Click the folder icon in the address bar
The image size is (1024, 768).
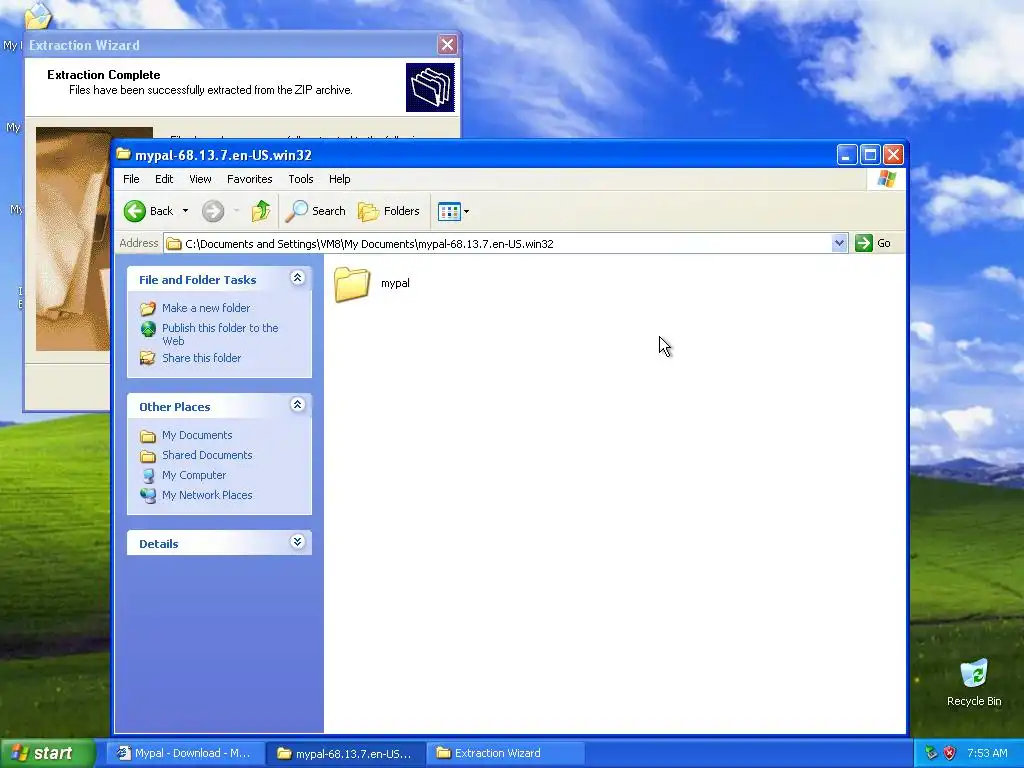coord(174,244)
